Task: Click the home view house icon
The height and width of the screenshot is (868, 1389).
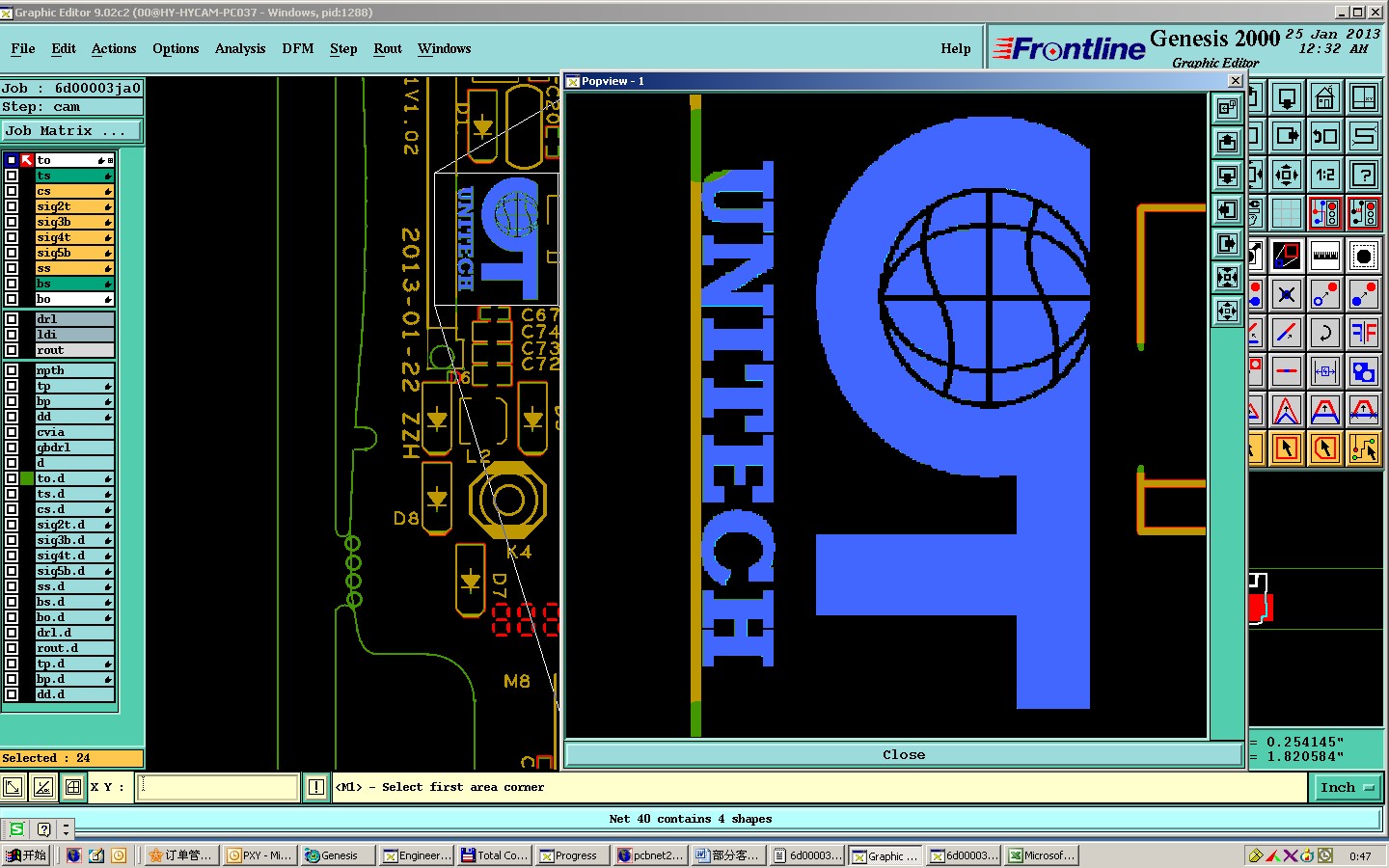Action: pyautogui.click(x=1325, y=97)
